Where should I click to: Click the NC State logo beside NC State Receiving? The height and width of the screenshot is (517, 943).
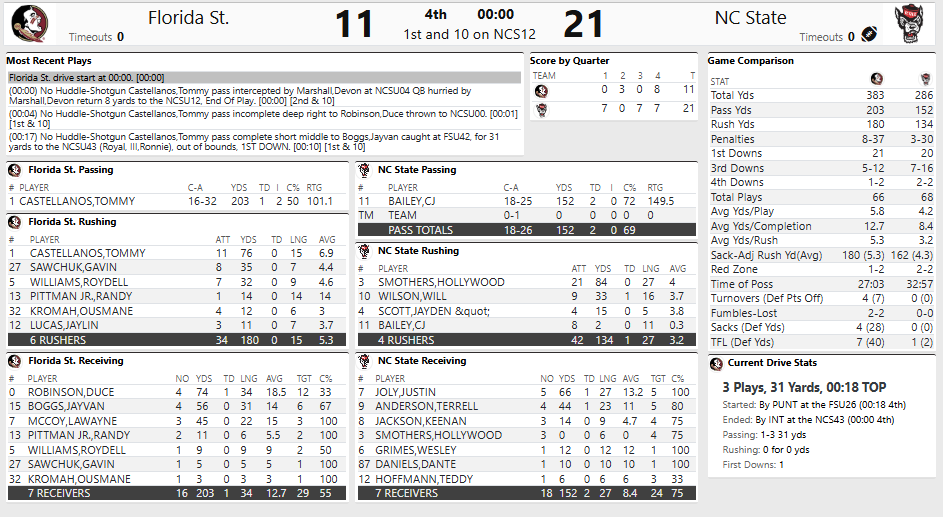pos(365,361)
